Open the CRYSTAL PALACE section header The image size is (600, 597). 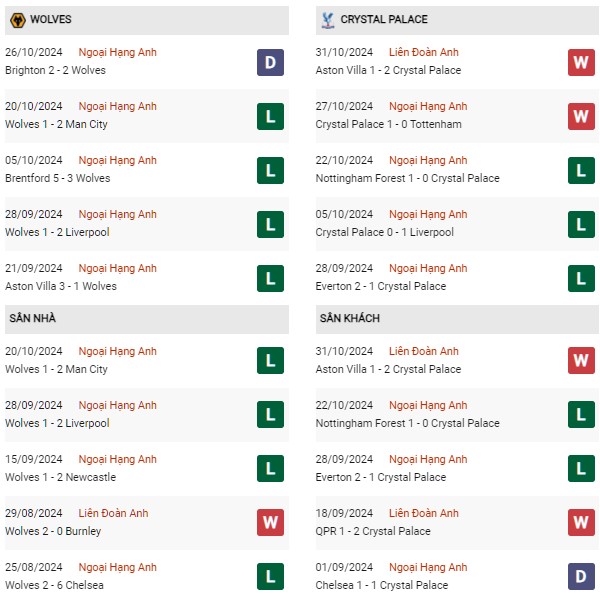click(x=457, y=20)
